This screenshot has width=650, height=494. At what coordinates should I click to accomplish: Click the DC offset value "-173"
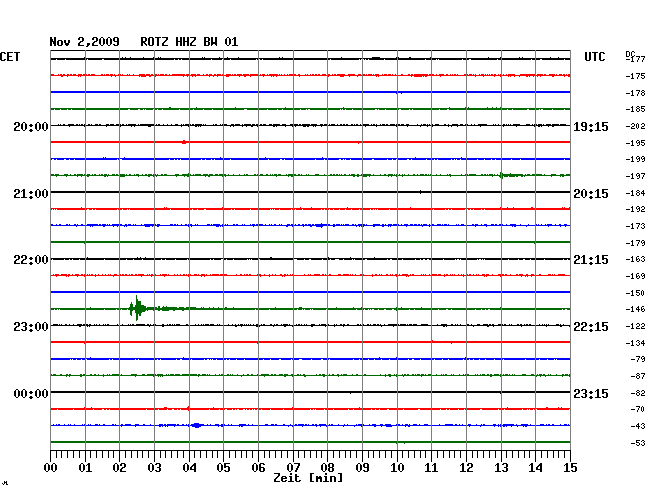coord(636,226)
